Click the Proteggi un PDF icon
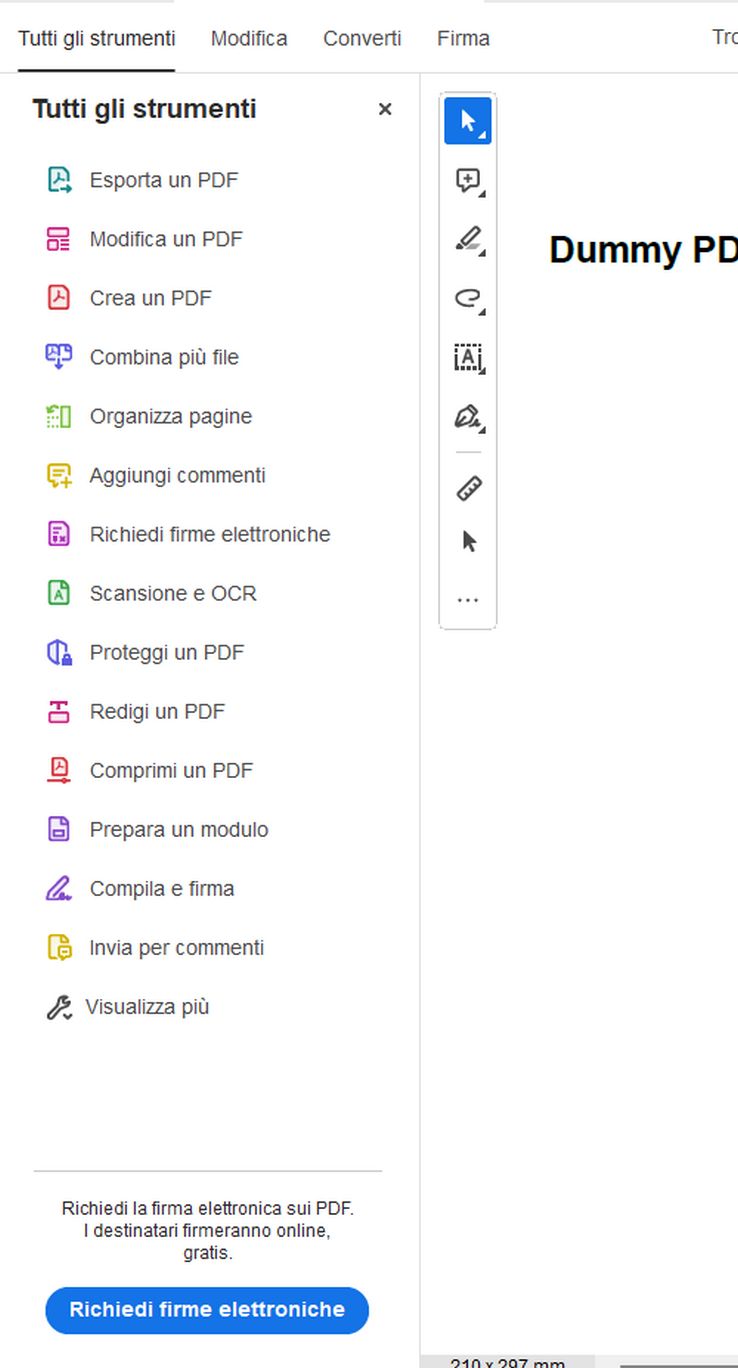 (60, 652)
